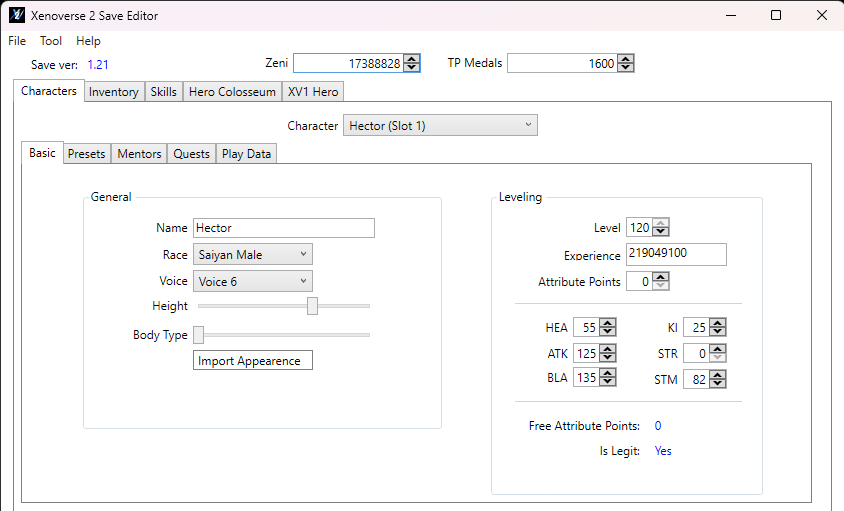Expand the Race dropdown showing Saiyan Male
This screenshot has height=511, width=844.
(x=252, y=255)
